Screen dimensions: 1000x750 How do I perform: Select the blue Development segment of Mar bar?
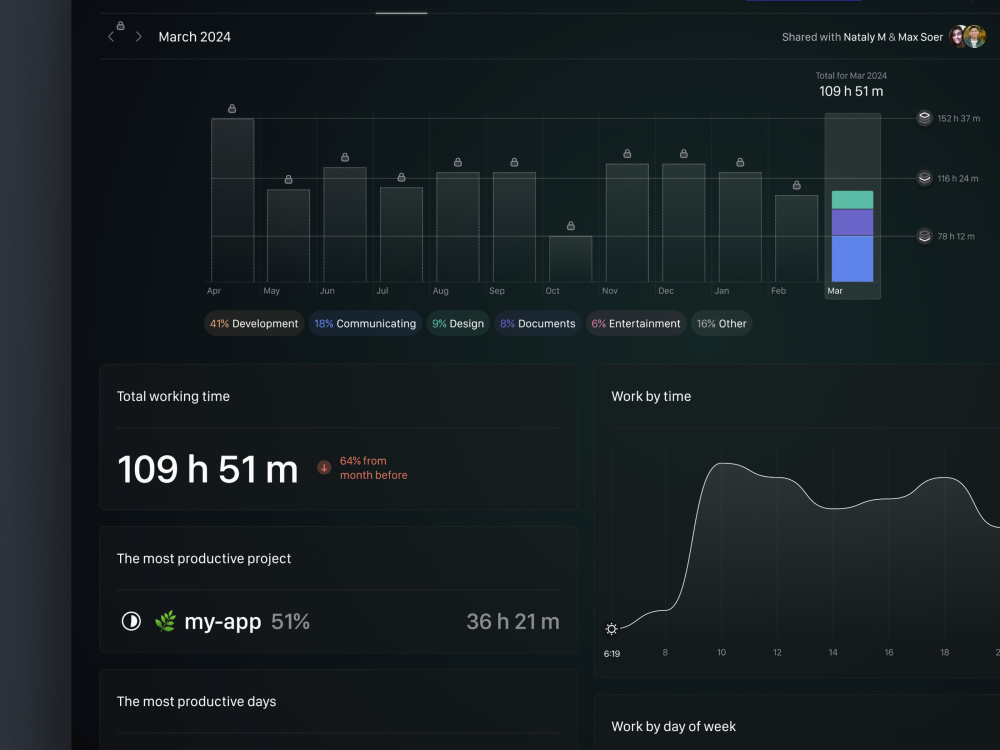coord(853,259)
